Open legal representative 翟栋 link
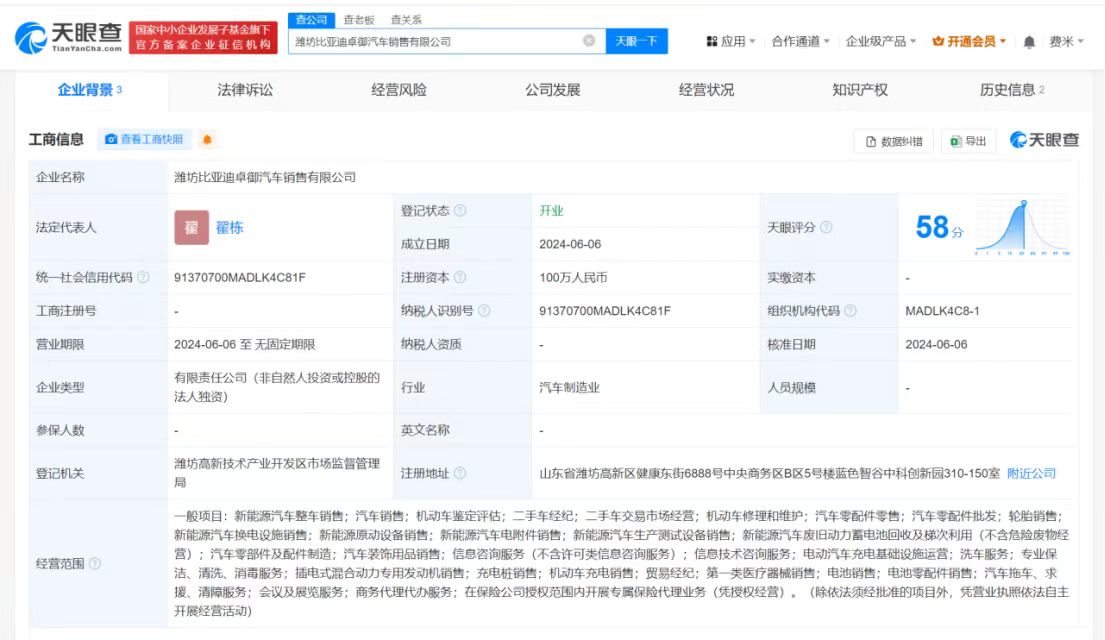This screenshot has width=1105, height=640. [230, 227]
